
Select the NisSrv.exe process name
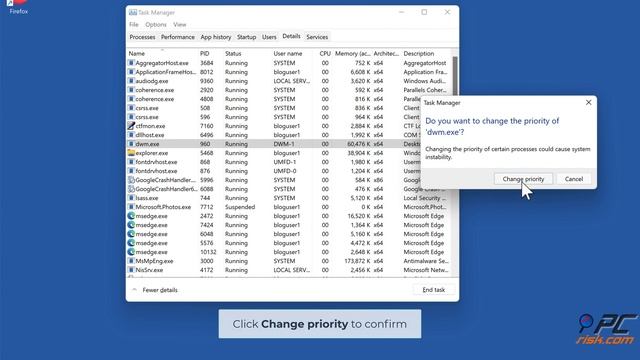[149, 270]
